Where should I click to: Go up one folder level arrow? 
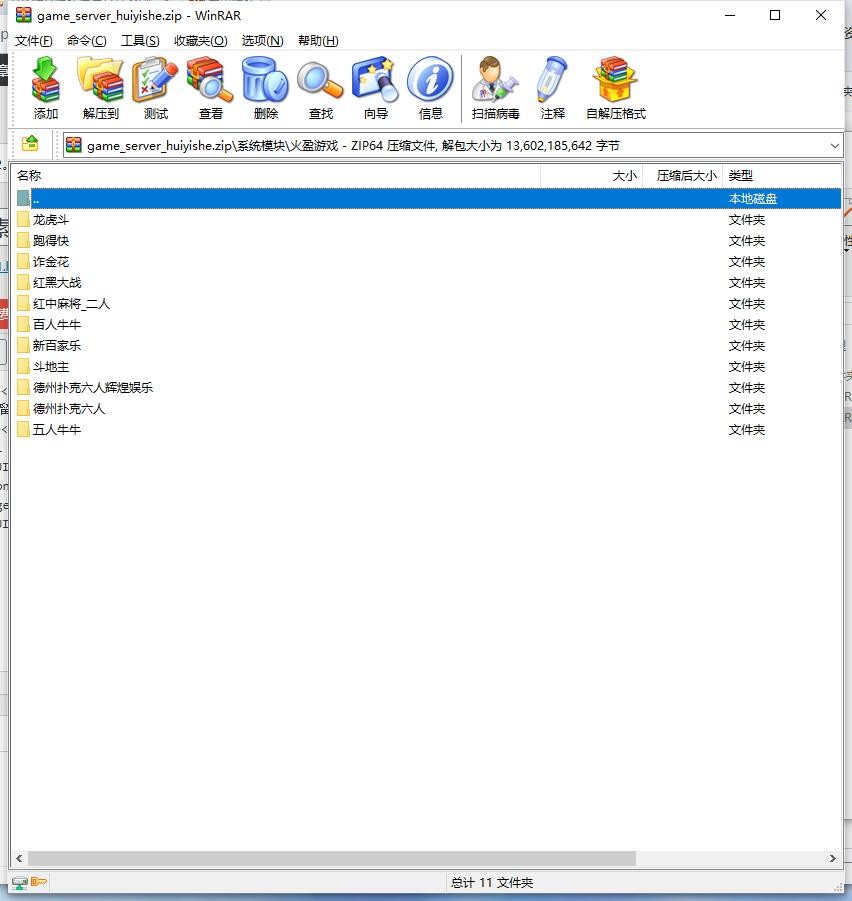pyautogui.click(x=30, y=145)
